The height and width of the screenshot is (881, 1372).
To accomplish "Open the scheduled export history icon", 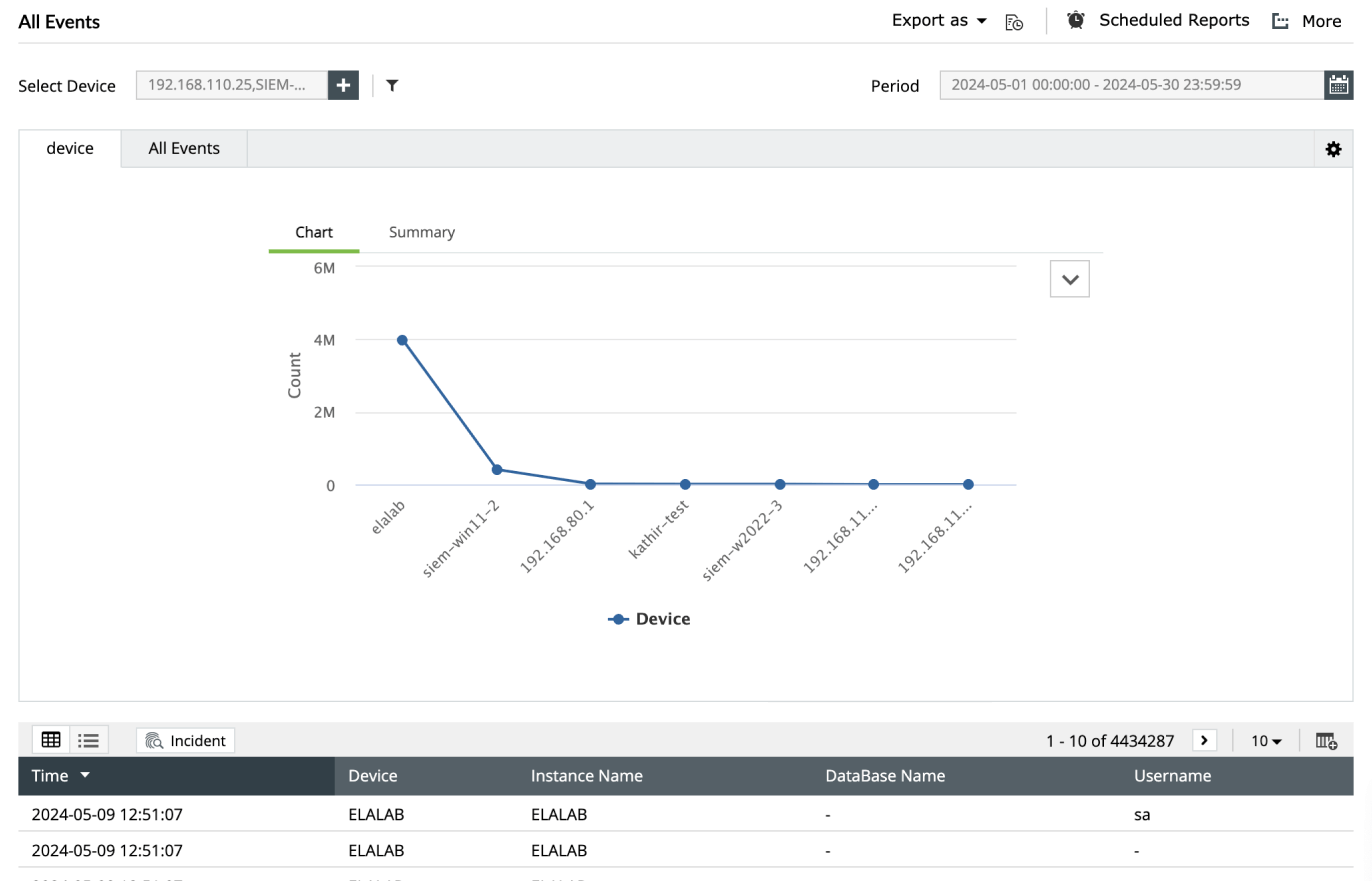I will pyautogui.click(x=1014, y=21).
